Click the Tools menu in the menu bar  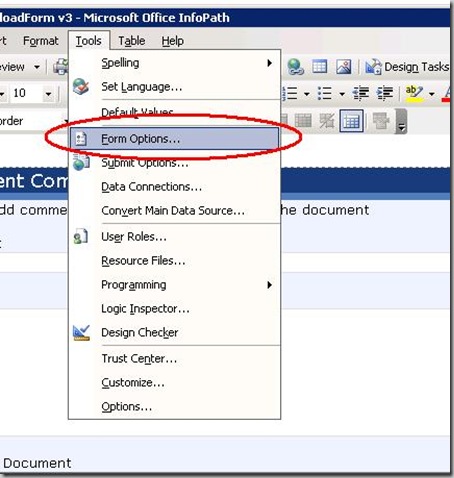coord(89,41)
